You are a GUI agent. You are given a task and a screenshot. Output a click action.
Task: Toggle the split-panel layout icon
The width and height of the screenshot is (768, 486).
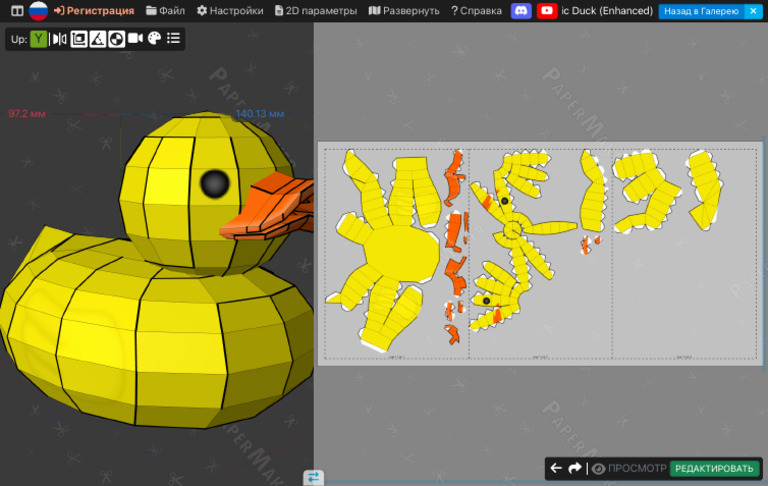coord(17,10)
